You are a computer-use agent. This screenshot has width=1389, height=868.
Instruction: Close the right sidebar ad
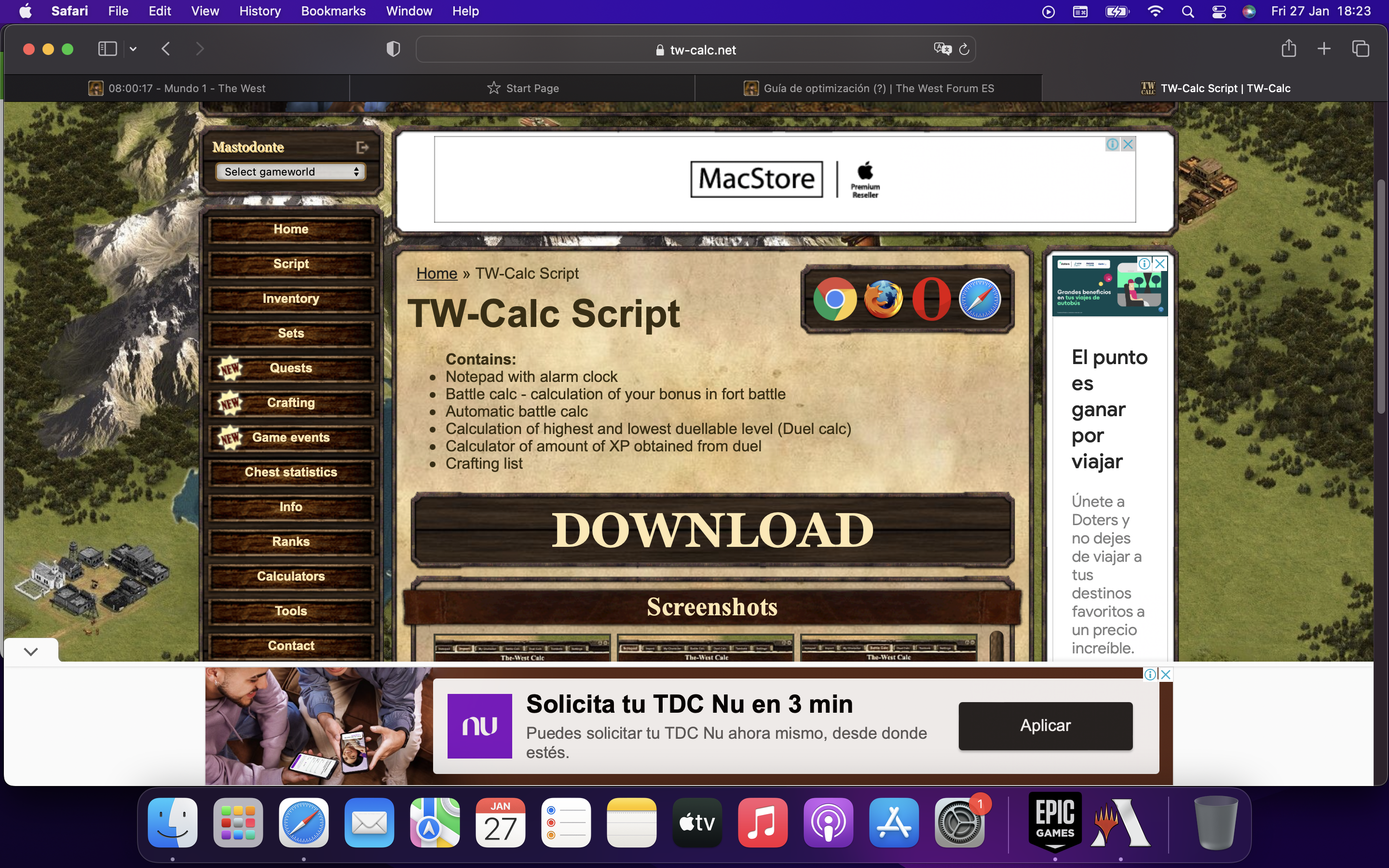pos(1160,263)
